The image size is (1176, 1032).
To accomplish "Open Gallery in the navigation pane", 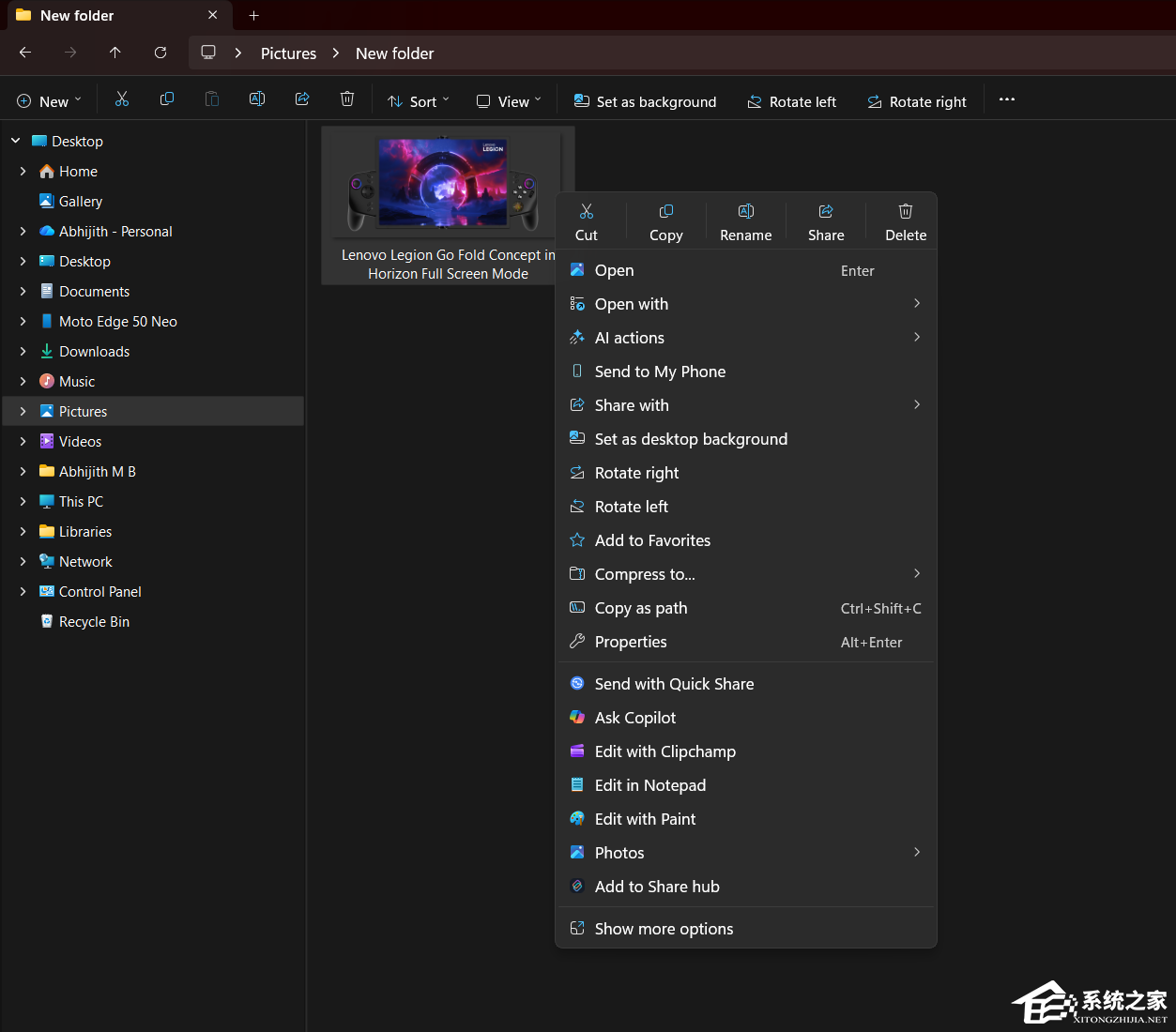I will (x=80, y=201).
